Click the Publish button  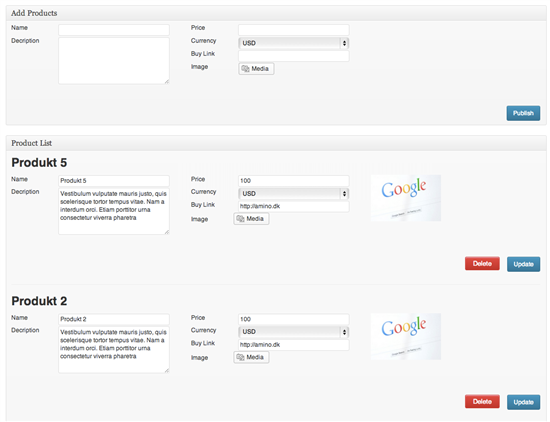[x=523, y=113]
